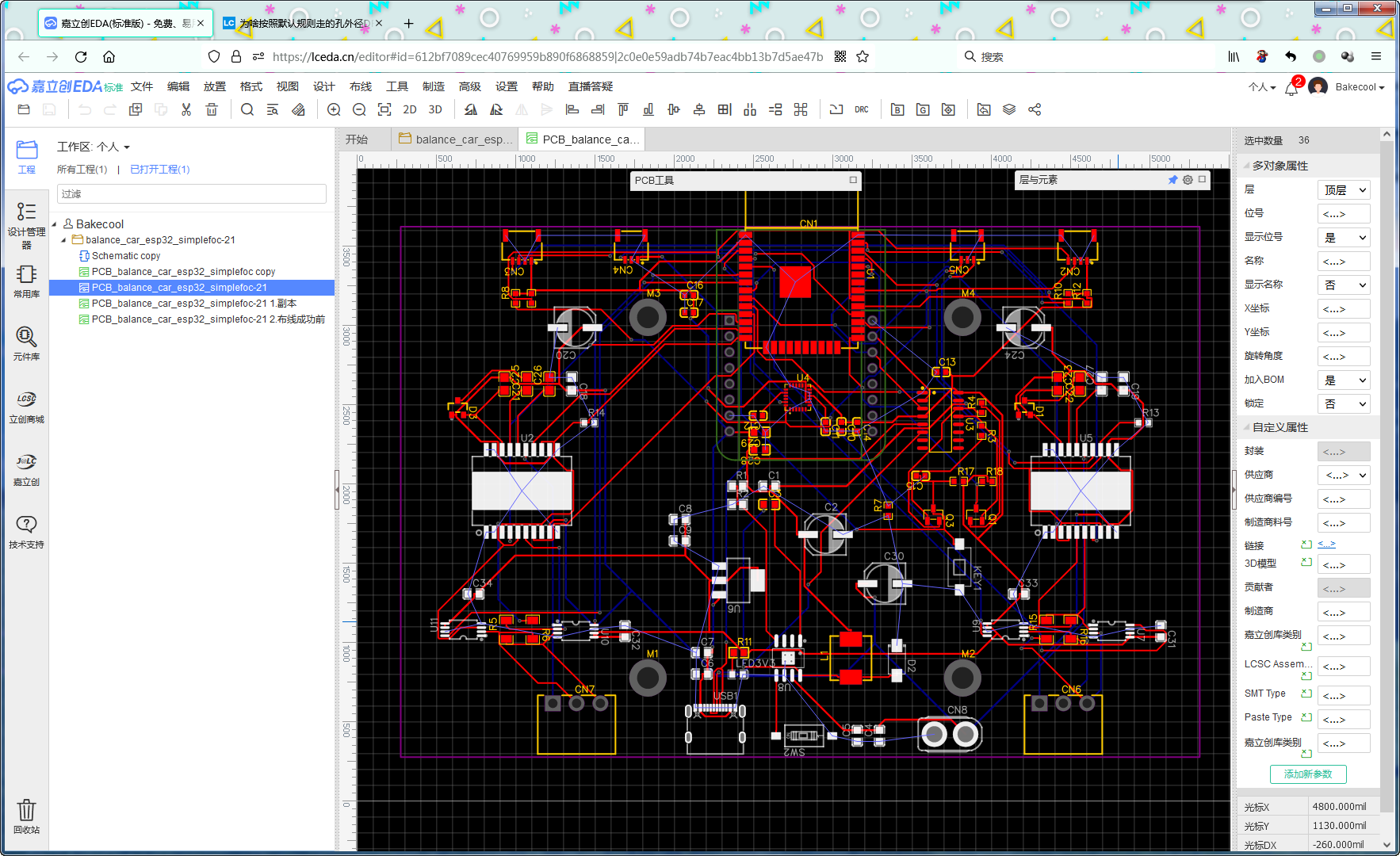Click the zoom in icon
The width and height of the screenshot is (1400, 856).
334,109
